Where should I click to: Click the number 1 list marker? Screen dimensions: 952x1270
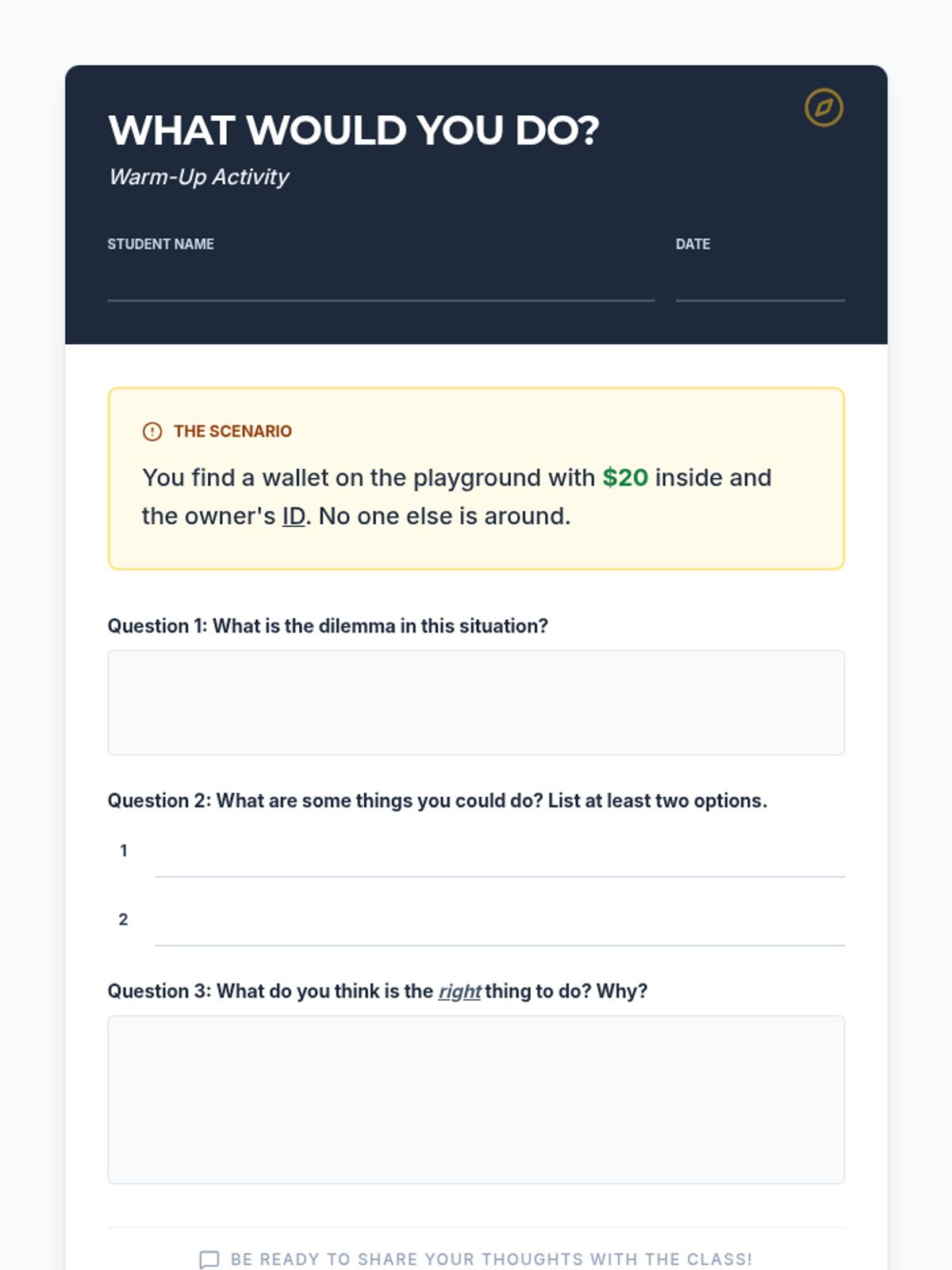point(124,851)
